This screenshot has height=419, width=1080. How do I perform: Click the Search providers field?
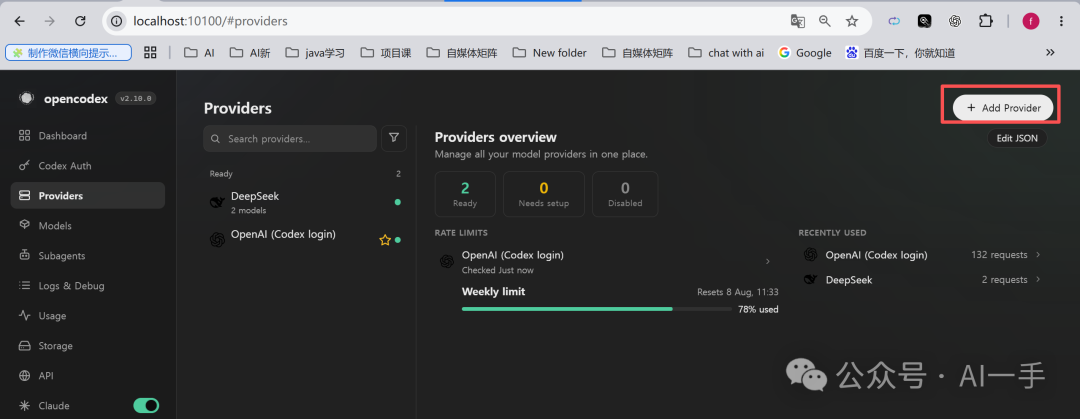[x=290, y=139]
